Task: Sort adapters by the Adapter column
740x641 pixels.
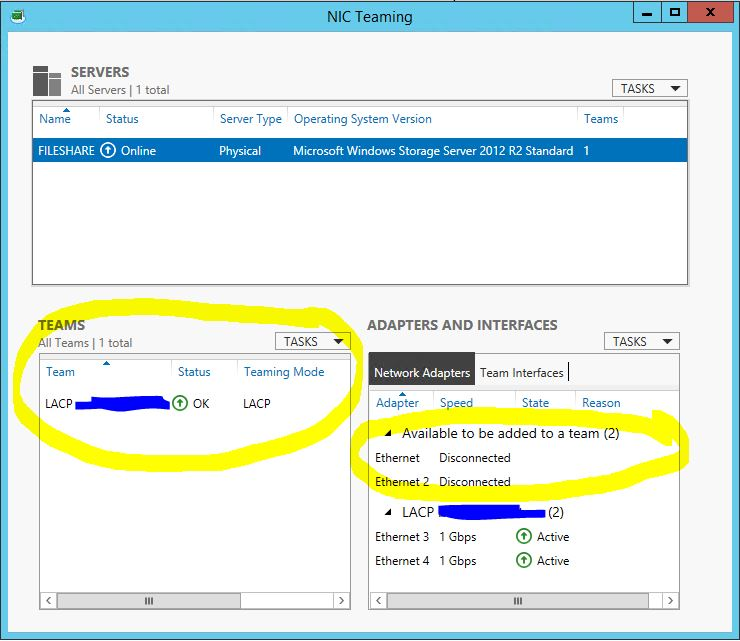Action: click(x=397, y=403)
